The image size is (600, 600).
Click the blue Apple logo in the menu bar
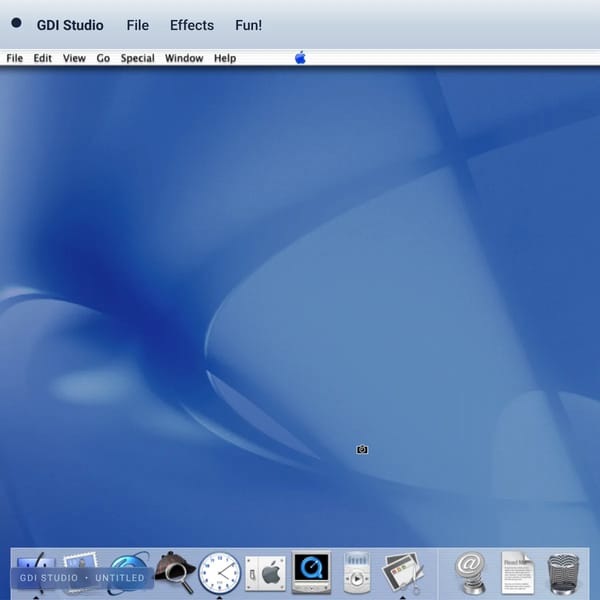click(x=300, y=58)
